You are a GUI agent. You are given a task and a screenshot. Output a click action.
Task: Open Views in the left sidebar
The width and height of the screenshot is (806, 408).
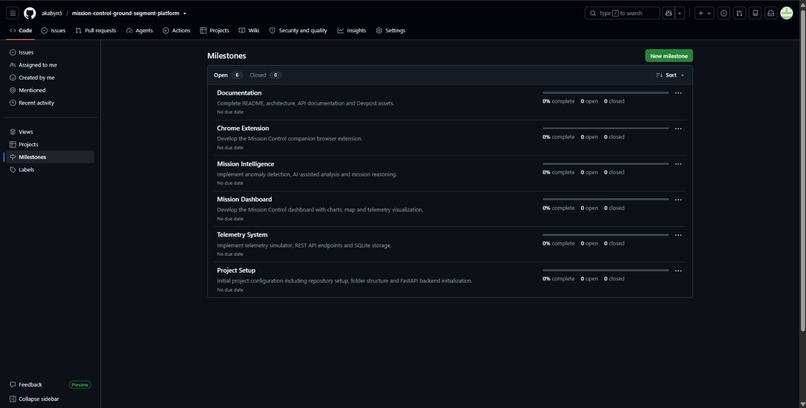click(48, 132)
